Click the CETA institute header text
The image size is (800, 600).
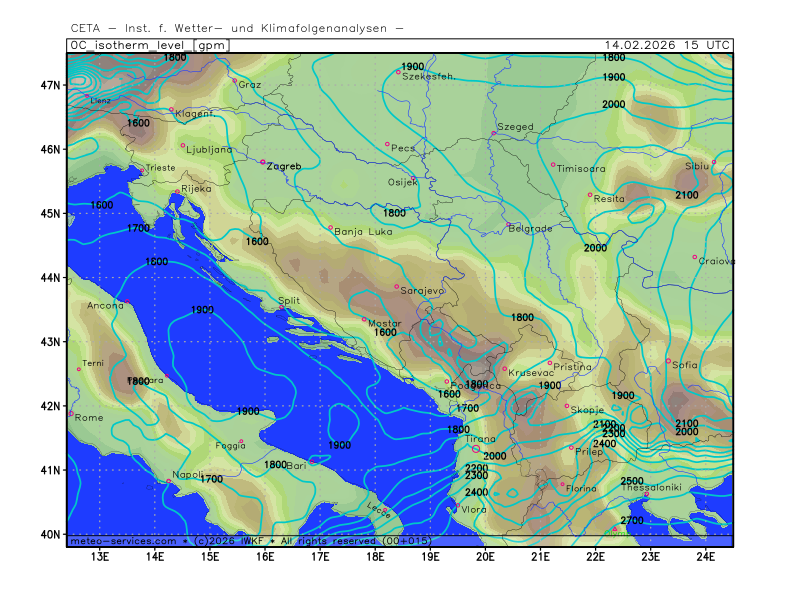(237, 28)
